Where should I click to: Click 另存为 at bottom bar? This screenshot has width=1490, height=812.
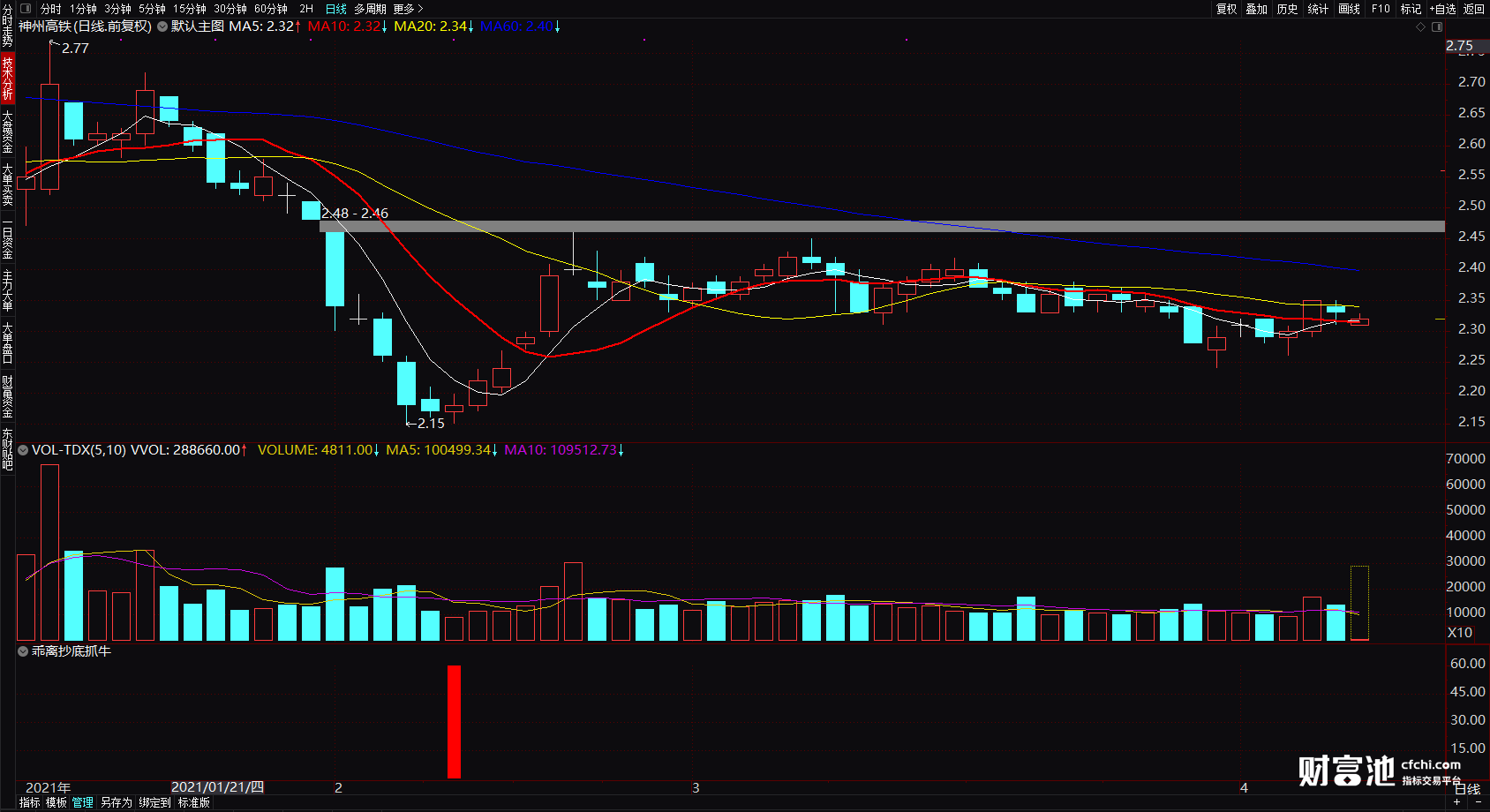[116, 802]
